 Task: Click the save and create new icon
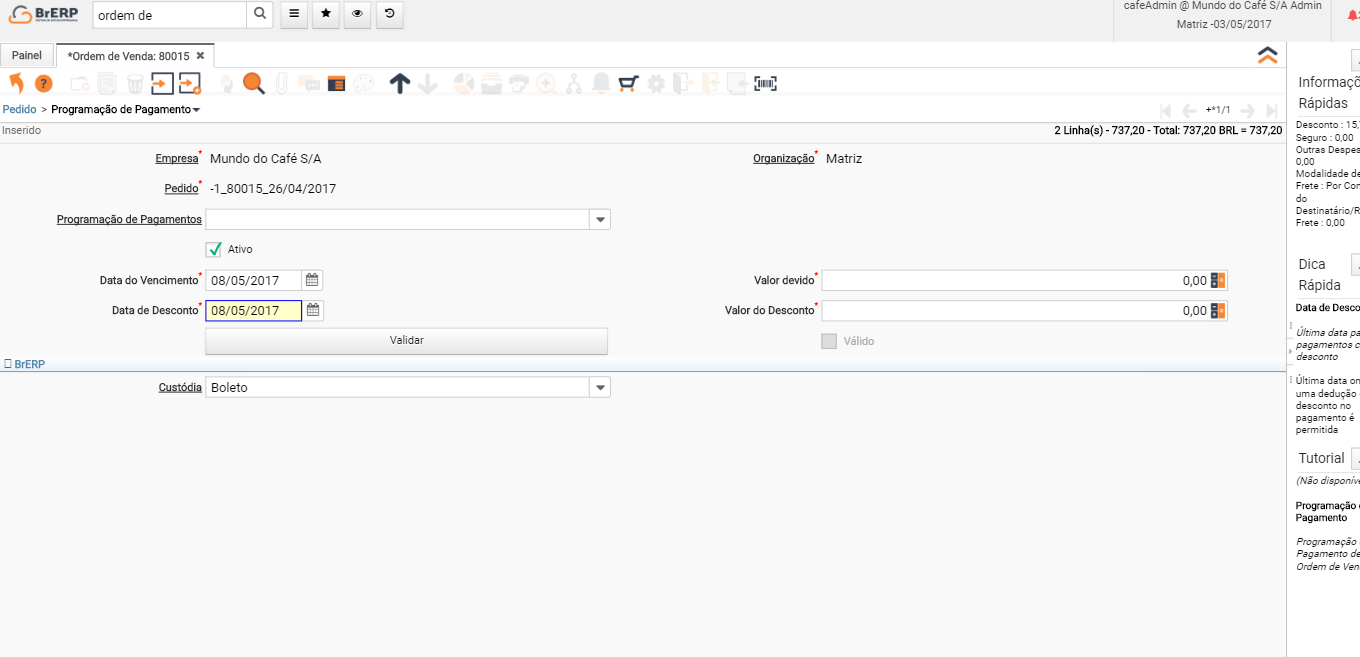point(190,84)
